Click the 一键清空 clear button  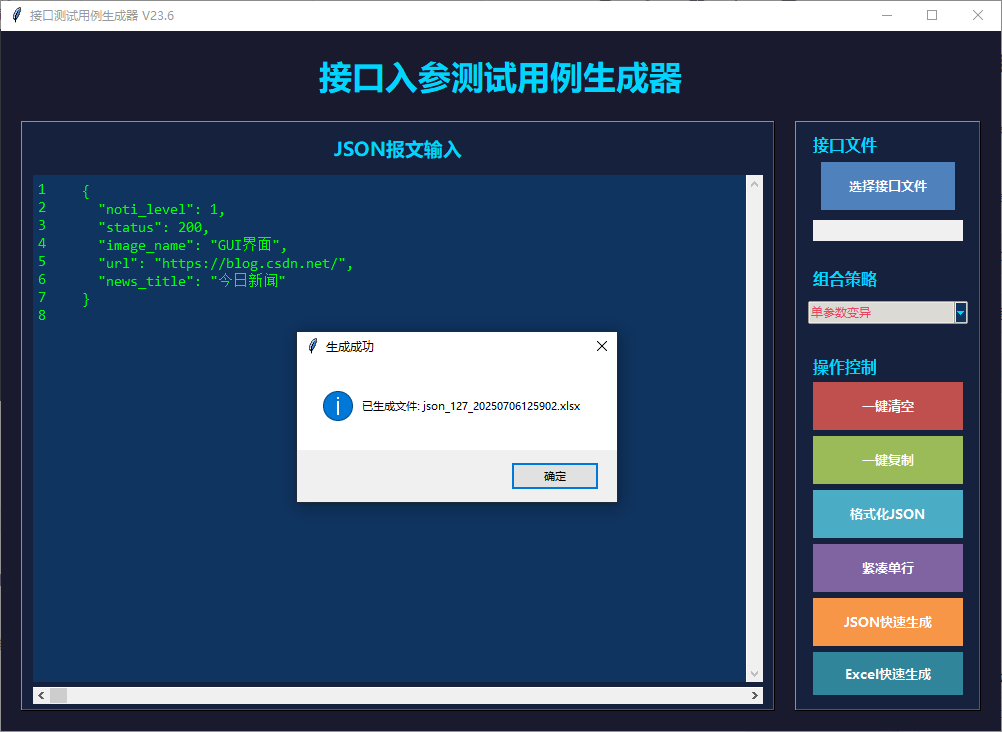coord(887,406)
